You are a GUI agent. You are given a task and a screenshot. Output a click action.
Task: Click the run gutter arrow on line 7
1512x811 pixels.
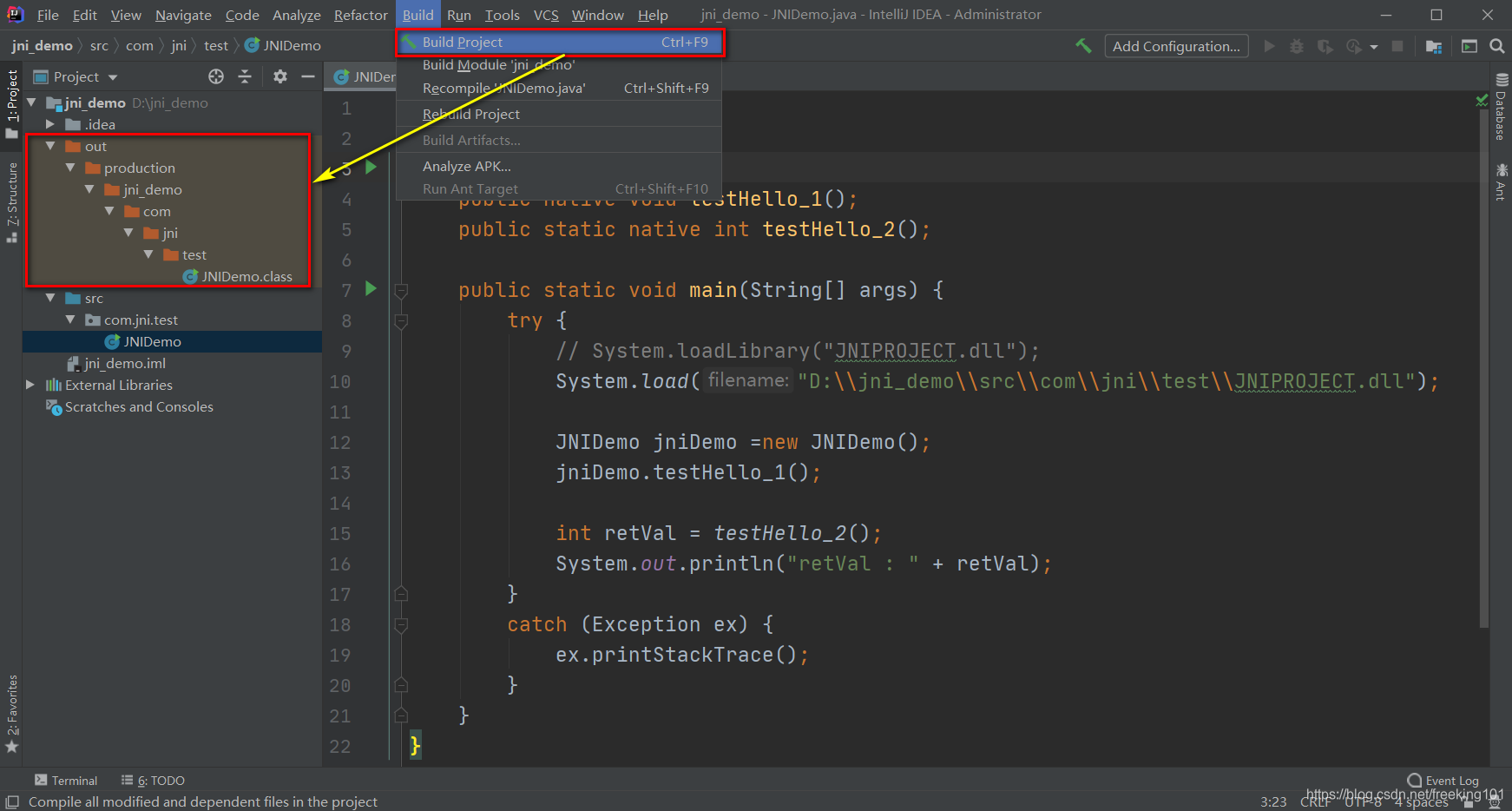pyautogui.click(x=371, y=288)
